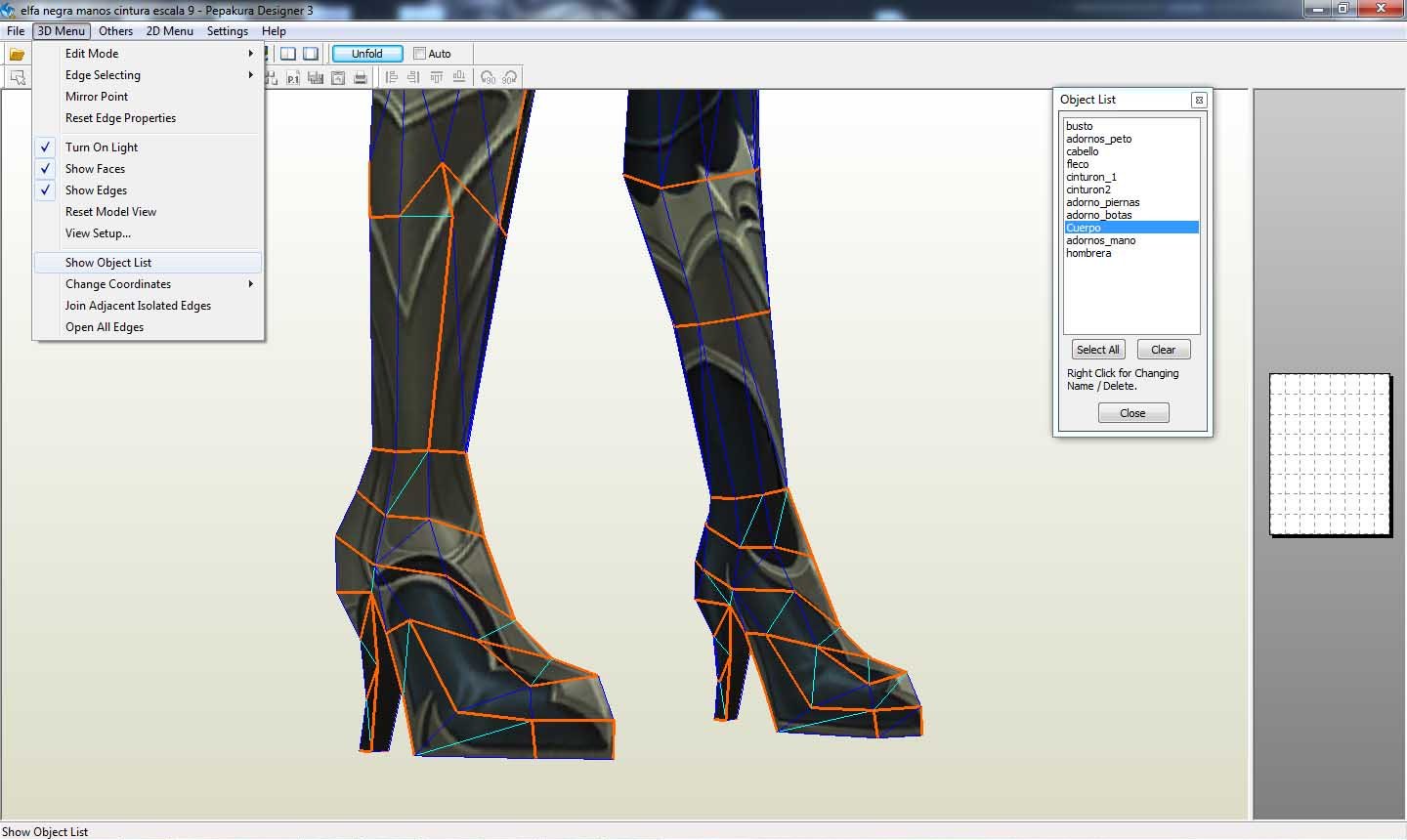
Task: Select highlighted Cuerpo in object list
Action: click(x=1131, y=228)
